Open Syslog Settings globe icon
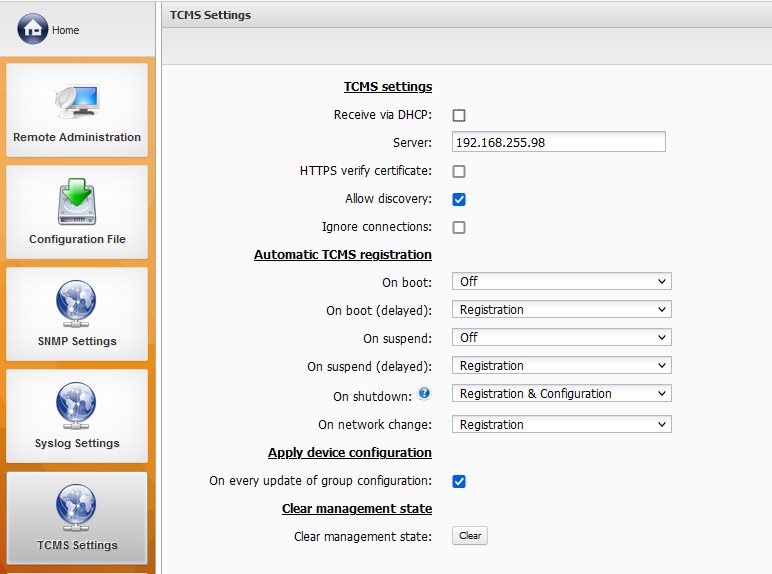The image size is (772, 574). pos(77,407)
